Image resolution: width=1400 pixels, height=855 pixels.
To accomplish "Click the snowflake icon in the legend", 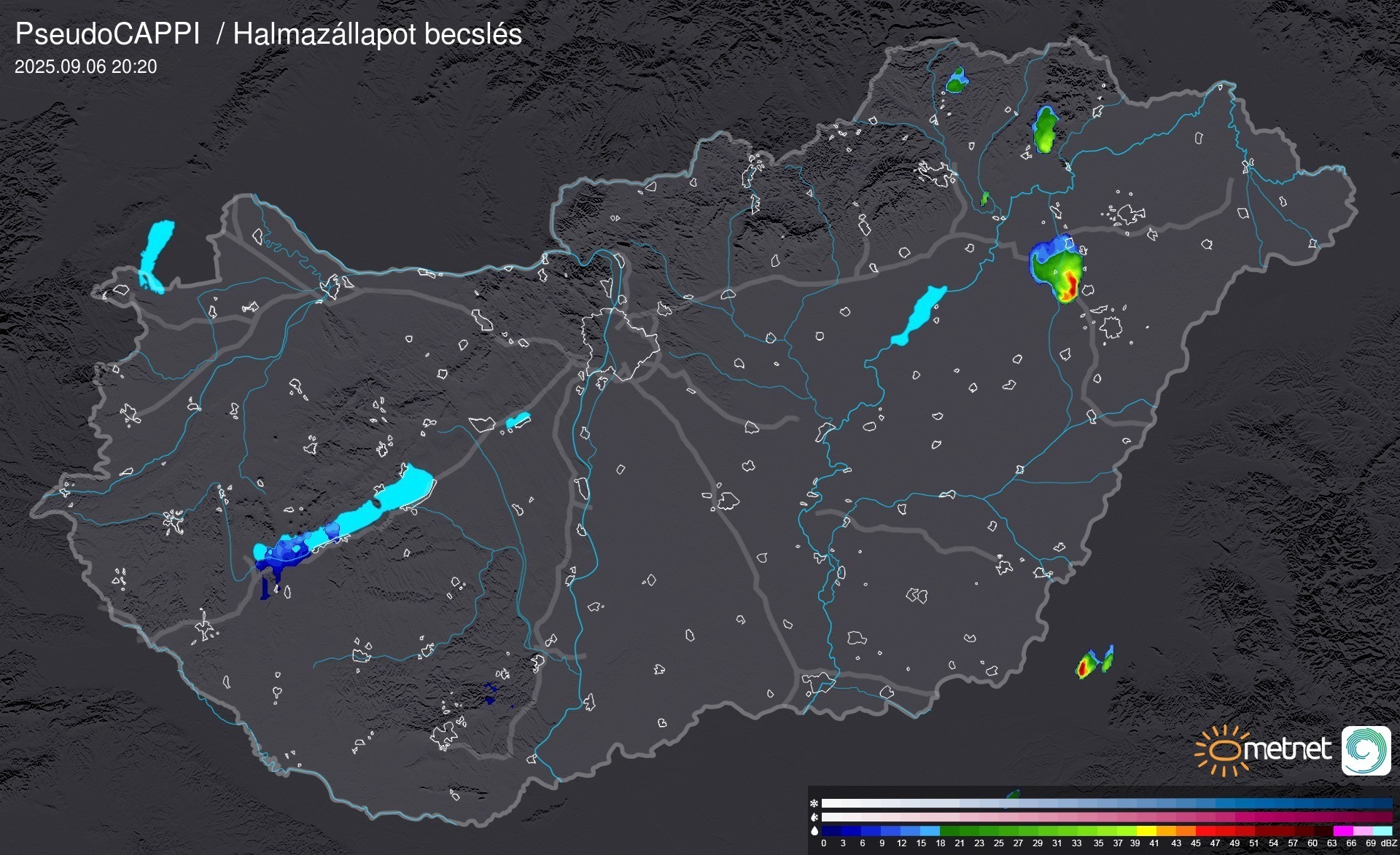I will [814, 803].
